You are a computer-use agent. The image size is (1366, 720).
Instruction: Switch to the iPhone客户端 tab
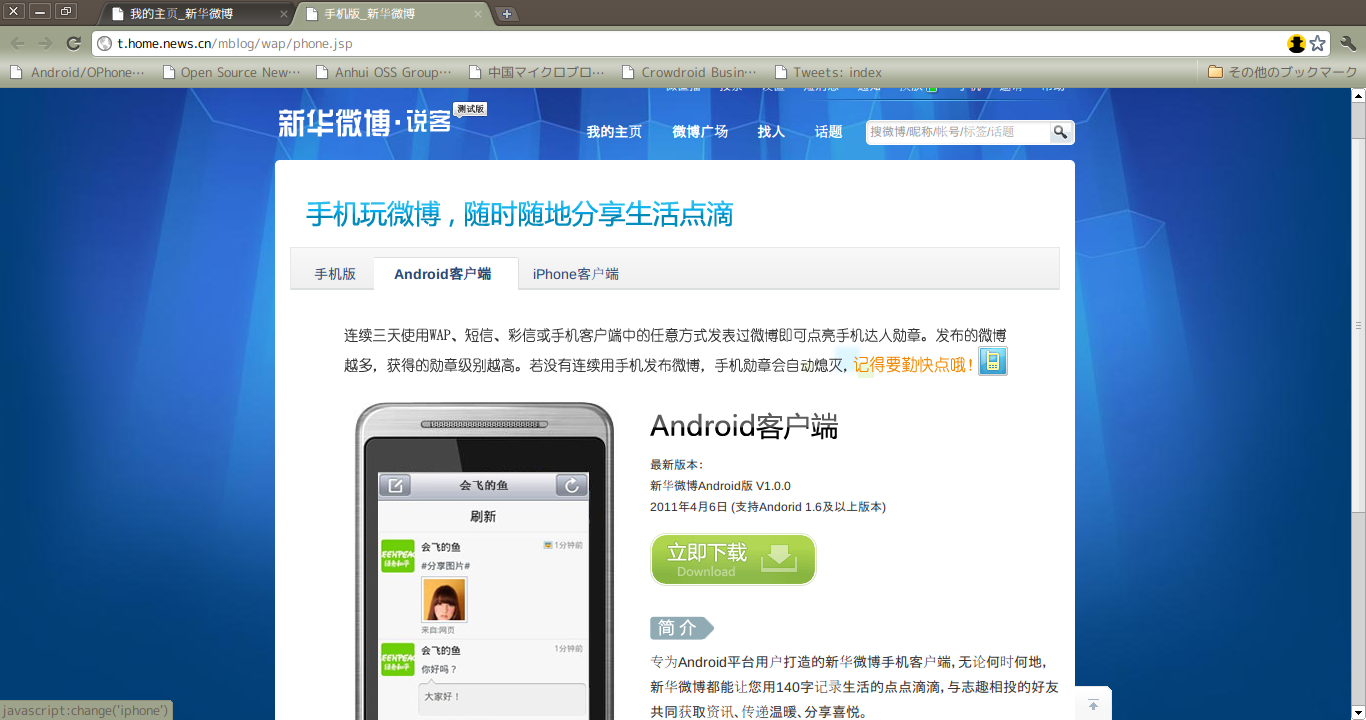point(576,274)
